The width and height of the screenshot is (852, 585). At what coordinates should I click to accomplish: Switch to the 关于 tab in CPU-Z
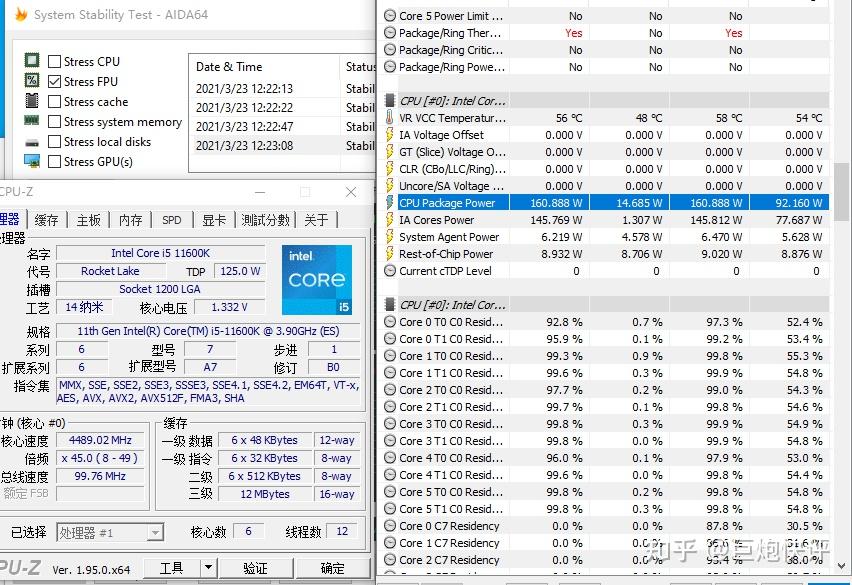(316, 220)
